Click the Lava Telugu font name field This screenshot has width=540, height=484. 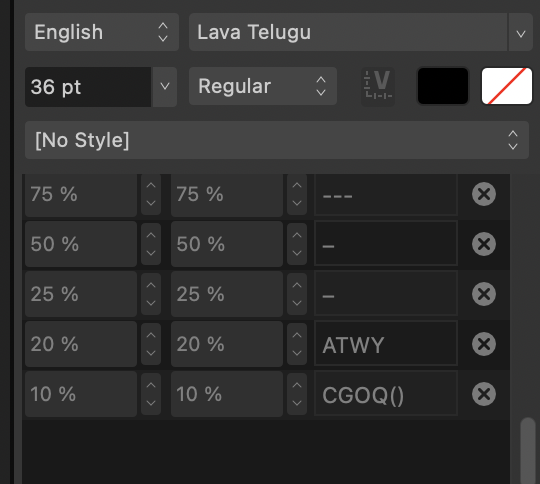pyautogui.click(x=348, y=32)
